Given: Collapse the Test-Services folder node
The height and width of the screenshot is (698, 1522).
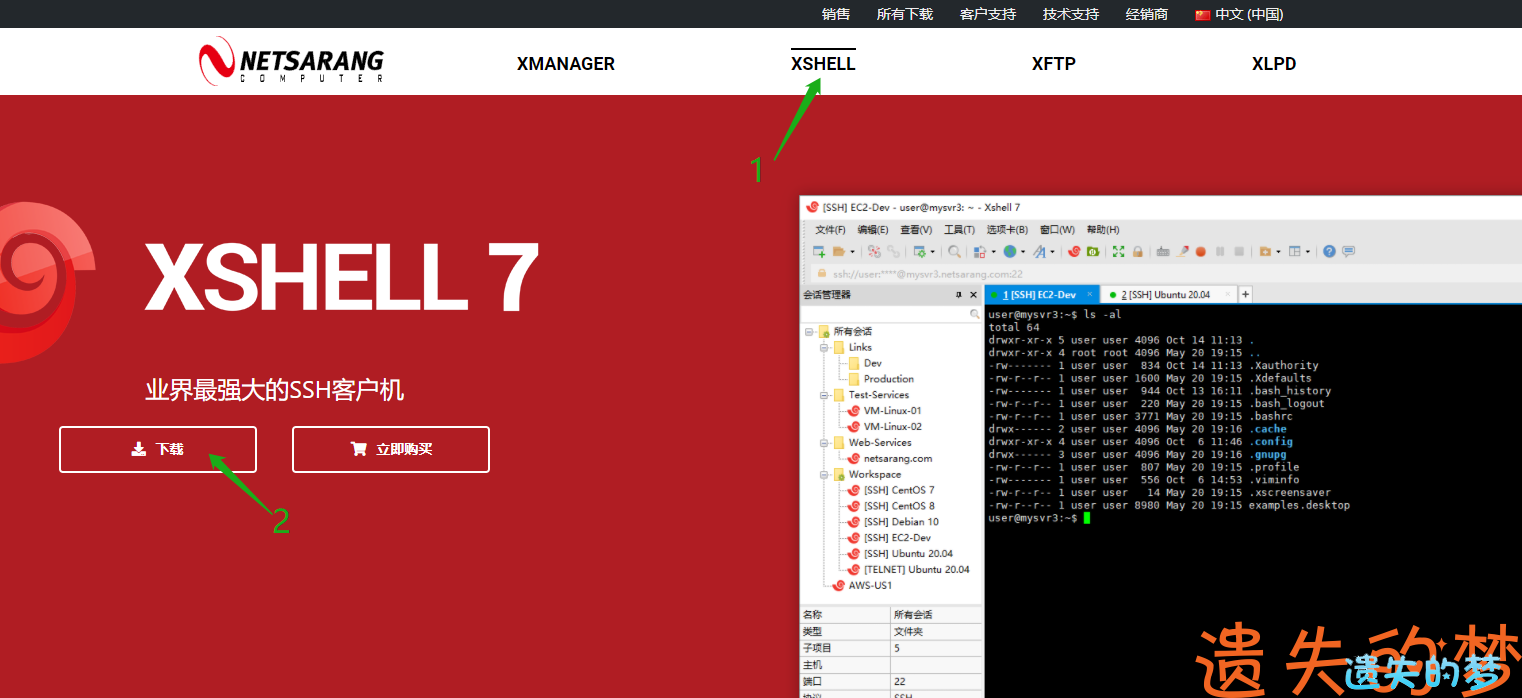Looking at the screenshot, I should (824, 395).
